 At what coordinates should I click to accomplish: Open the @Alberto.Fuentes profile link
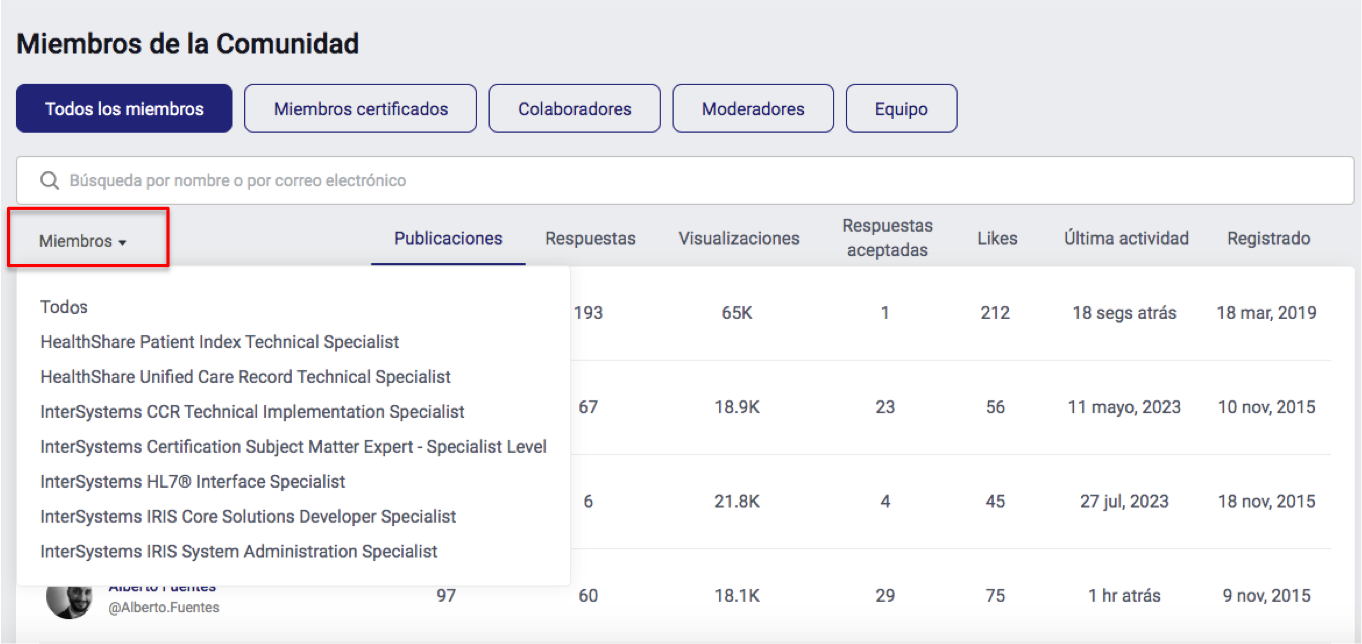164,608
